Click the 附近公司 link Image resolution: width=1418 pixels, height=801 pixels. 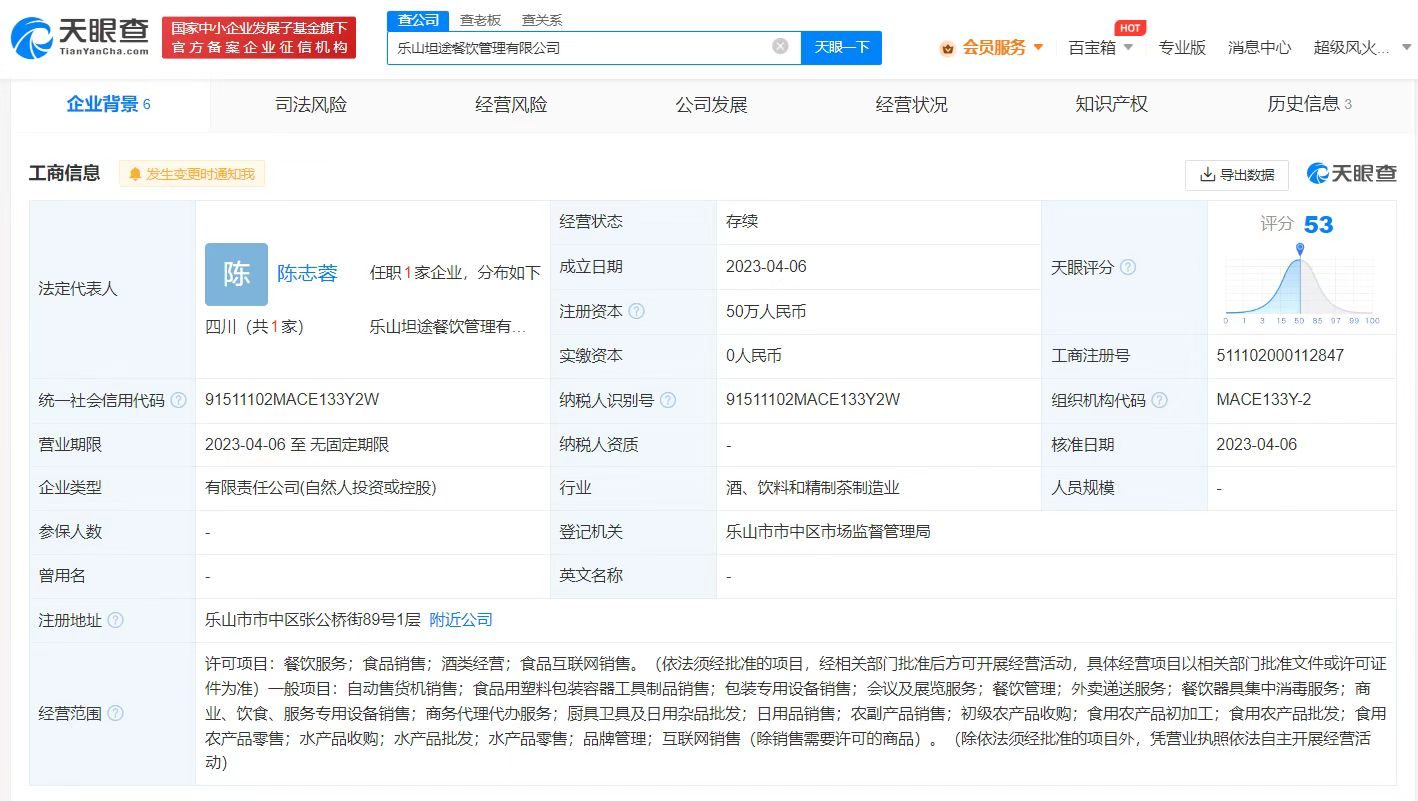[x=460, y=620]
